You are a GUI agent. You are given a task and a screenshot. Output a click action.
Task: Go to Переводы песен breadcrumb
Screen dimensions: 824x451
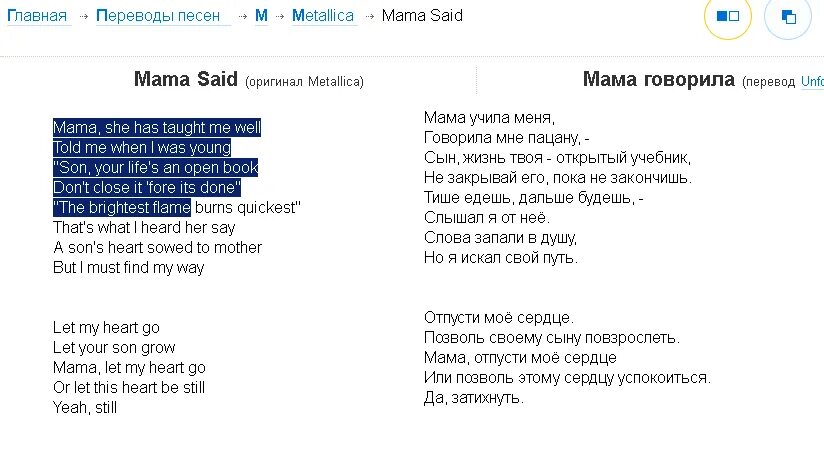click(x=158, y=16)
